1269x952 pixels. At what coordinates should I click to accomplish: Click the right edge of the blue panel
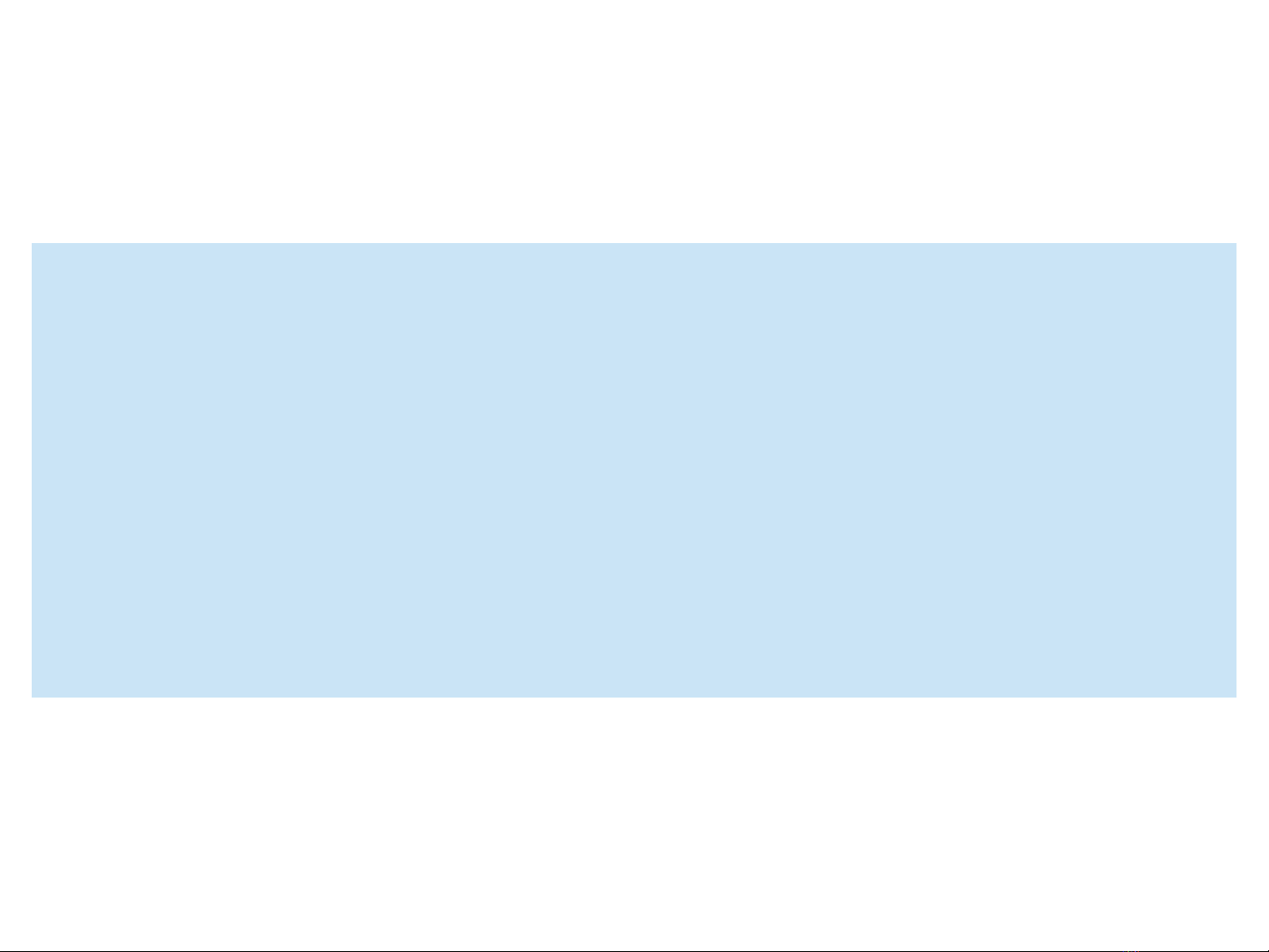tap(1236, 470)
